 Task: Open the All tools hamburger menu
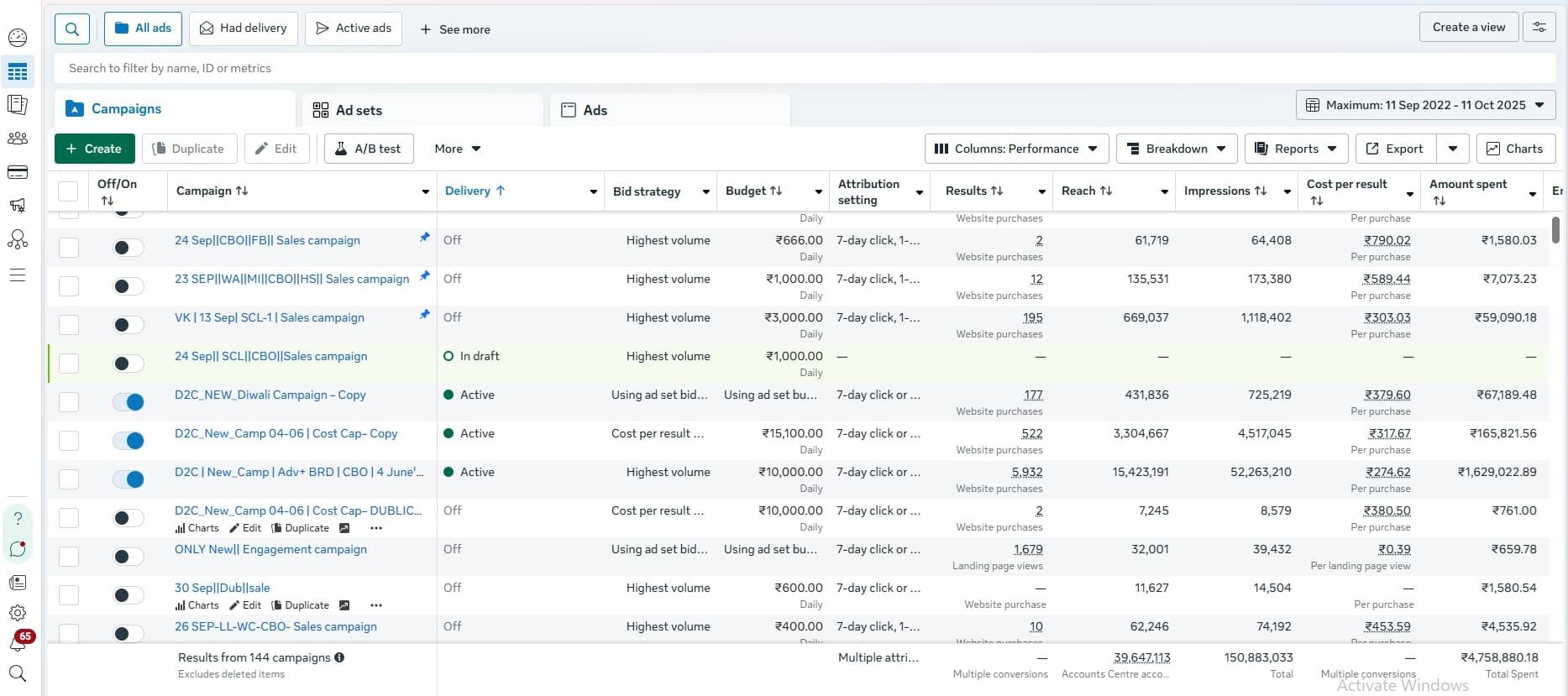click(18, 275)
